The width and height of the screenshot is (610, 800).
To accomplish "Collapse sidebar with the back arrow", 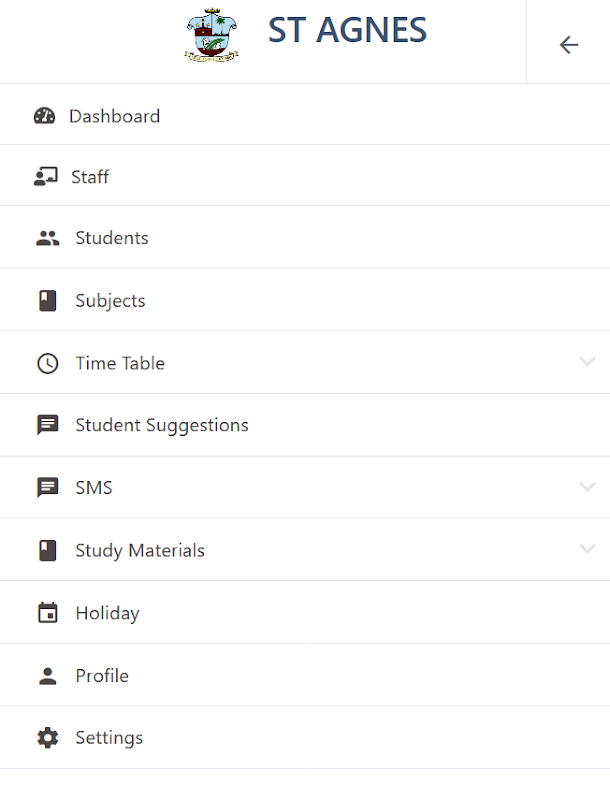I will tap(568, 44).
